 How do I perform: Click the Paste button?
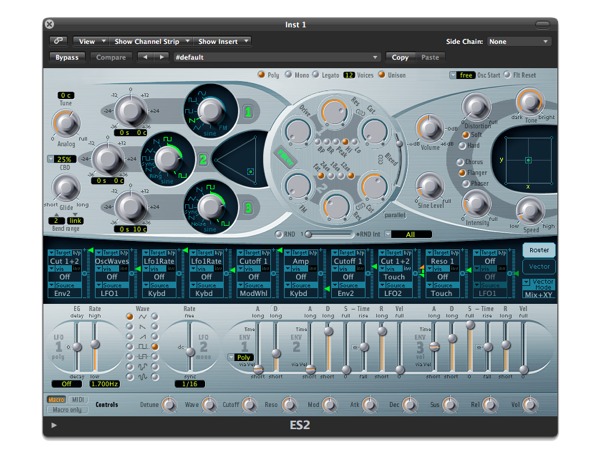[430, 57]
